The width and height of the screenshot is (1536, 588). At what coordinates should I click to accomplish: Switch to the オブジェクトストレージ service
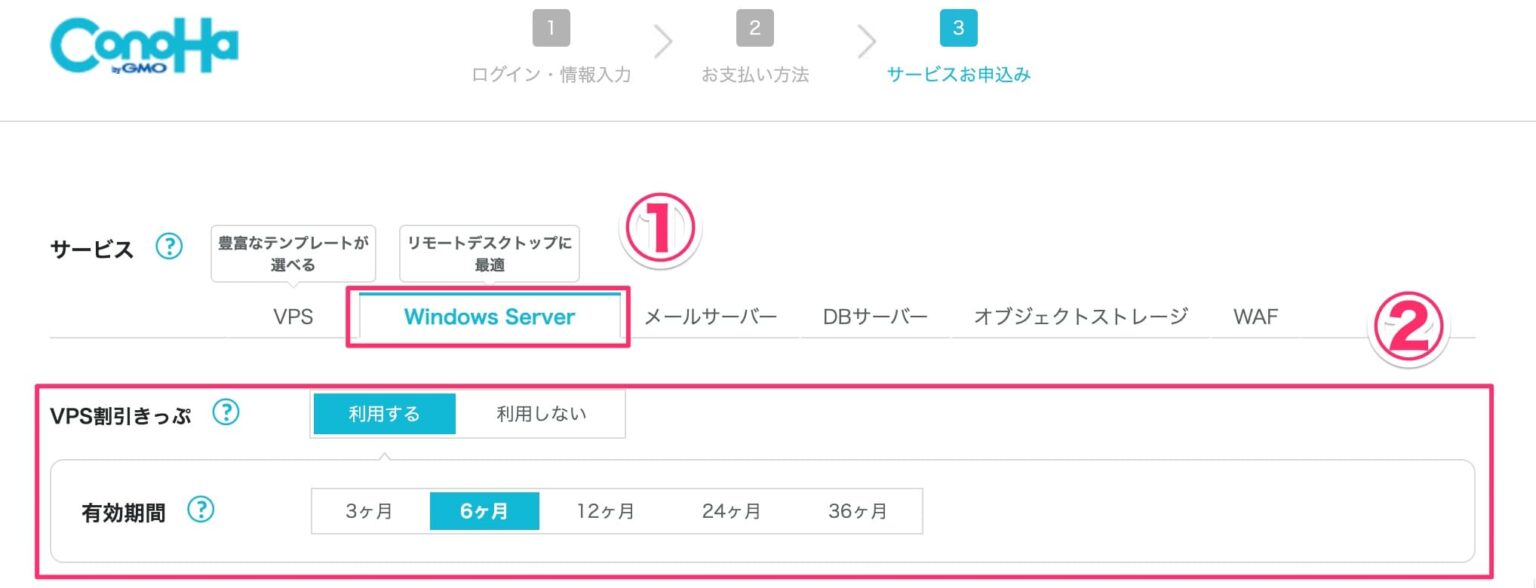pos(1081,316)
